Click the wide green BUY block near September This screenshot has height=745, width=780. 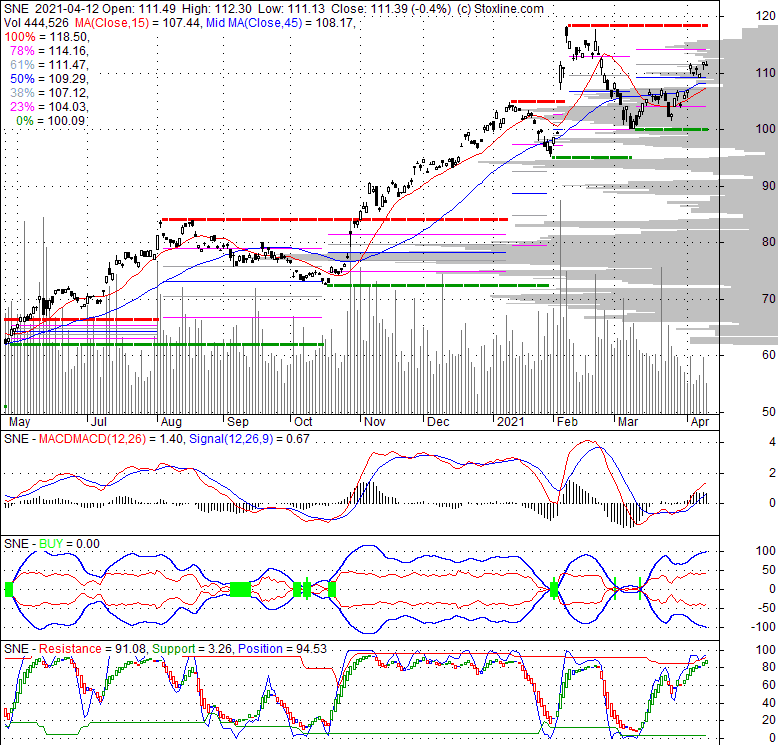click(x=240, y=590)
